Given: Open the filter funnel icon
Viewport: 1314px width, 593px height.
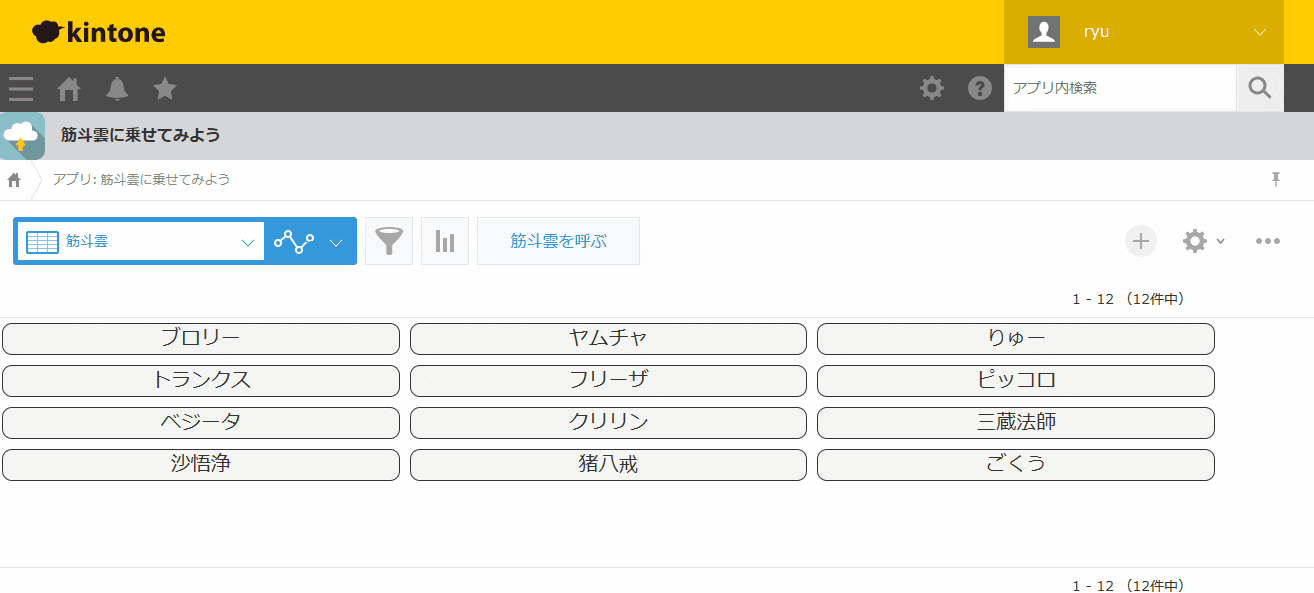Looking at the screenshot, I should tap(389, 241).
